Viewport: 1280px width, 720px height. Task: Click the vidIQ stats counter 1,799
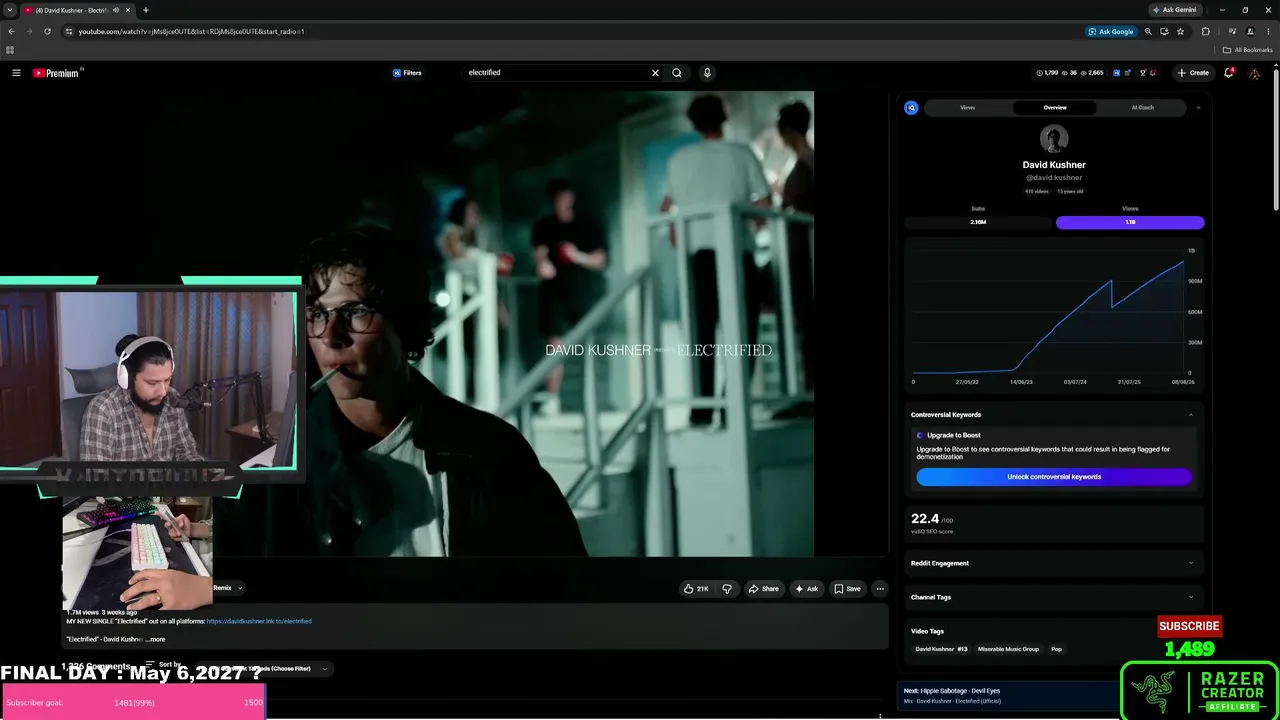pyautogui.click(x=1047, y=73)
